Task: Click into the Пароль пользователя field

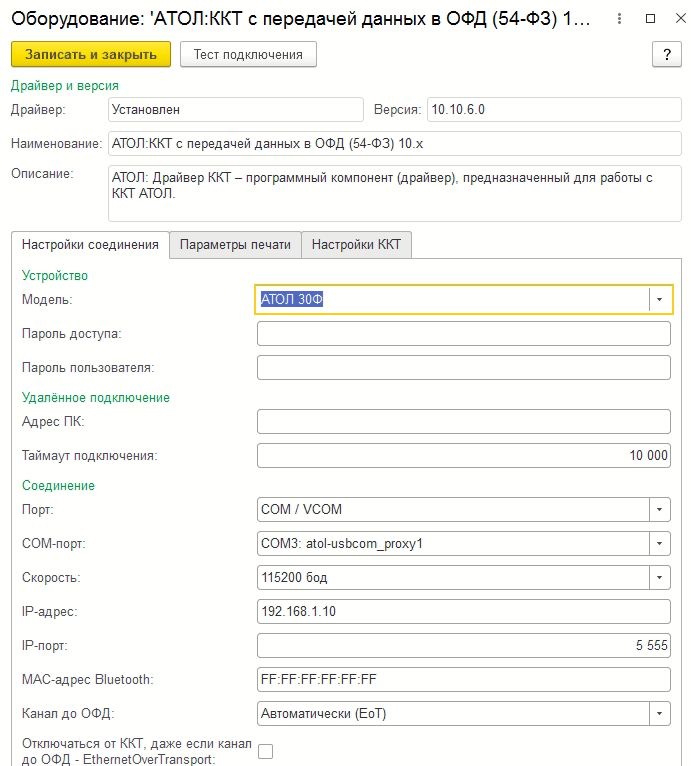Action: 463,368
